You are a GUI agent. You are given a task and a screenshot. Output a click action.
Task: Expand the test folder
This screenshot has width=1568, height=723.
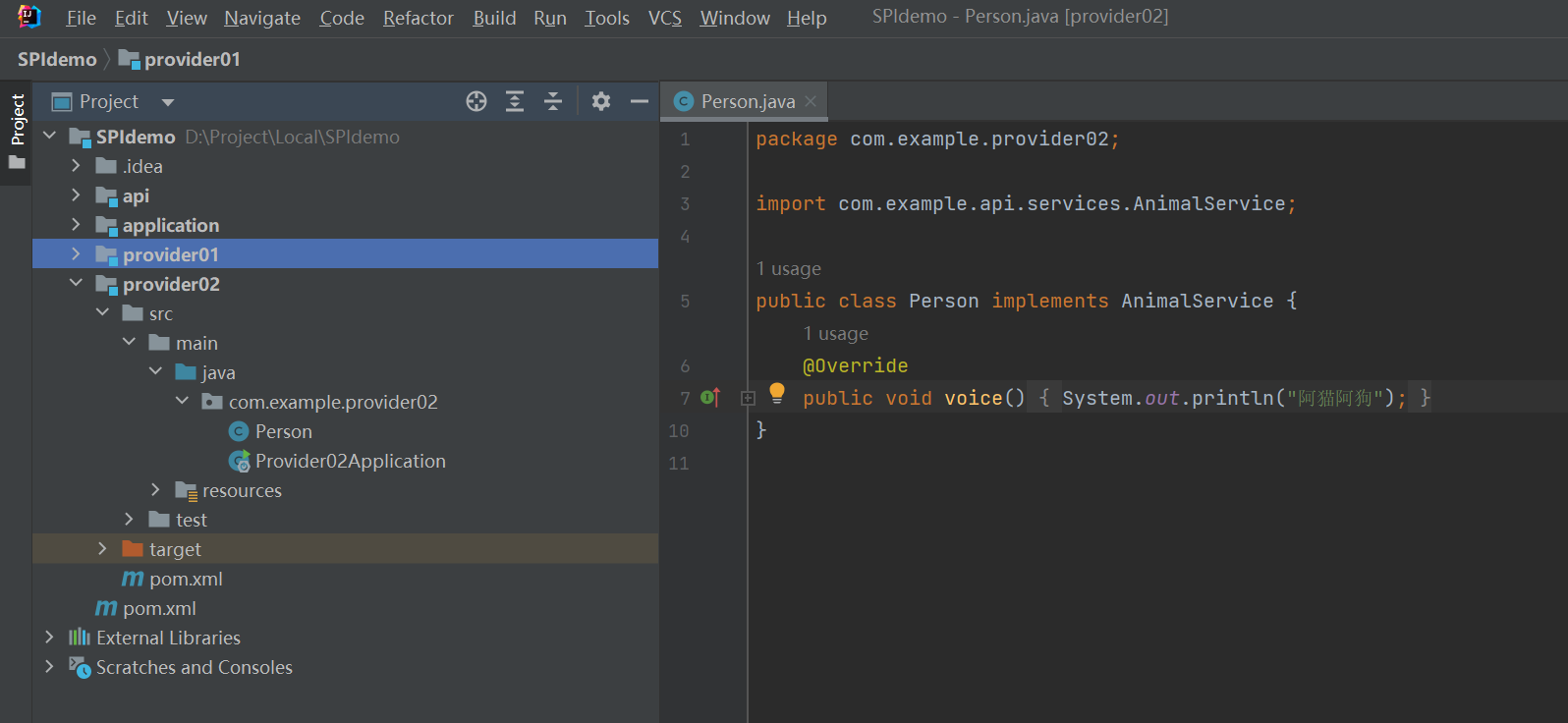[x=130, y=519]
